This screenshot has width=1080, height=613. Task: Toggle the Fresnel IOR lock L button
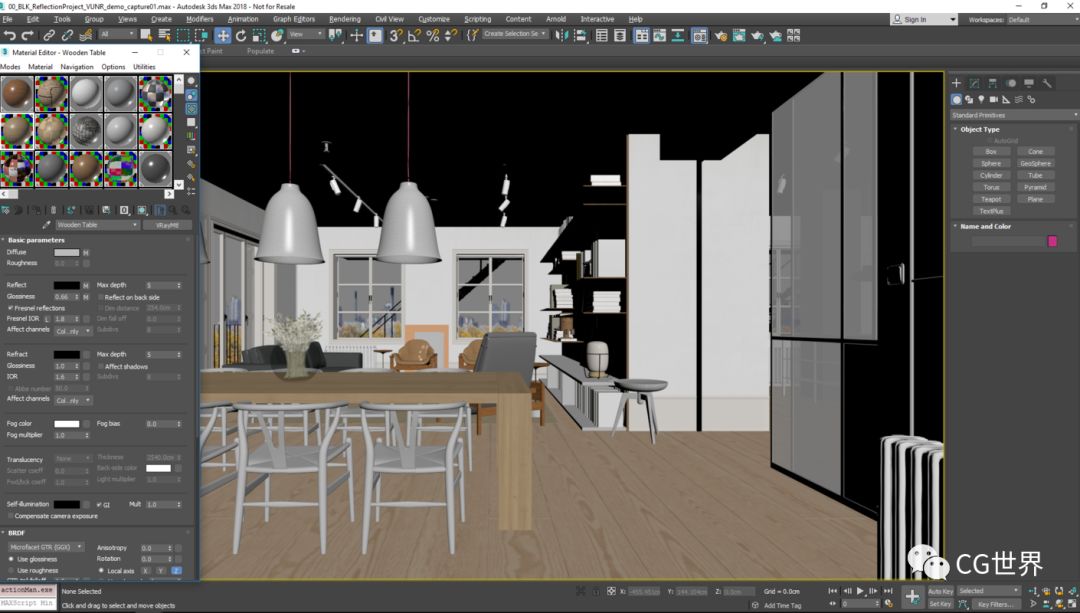(48, 319)
